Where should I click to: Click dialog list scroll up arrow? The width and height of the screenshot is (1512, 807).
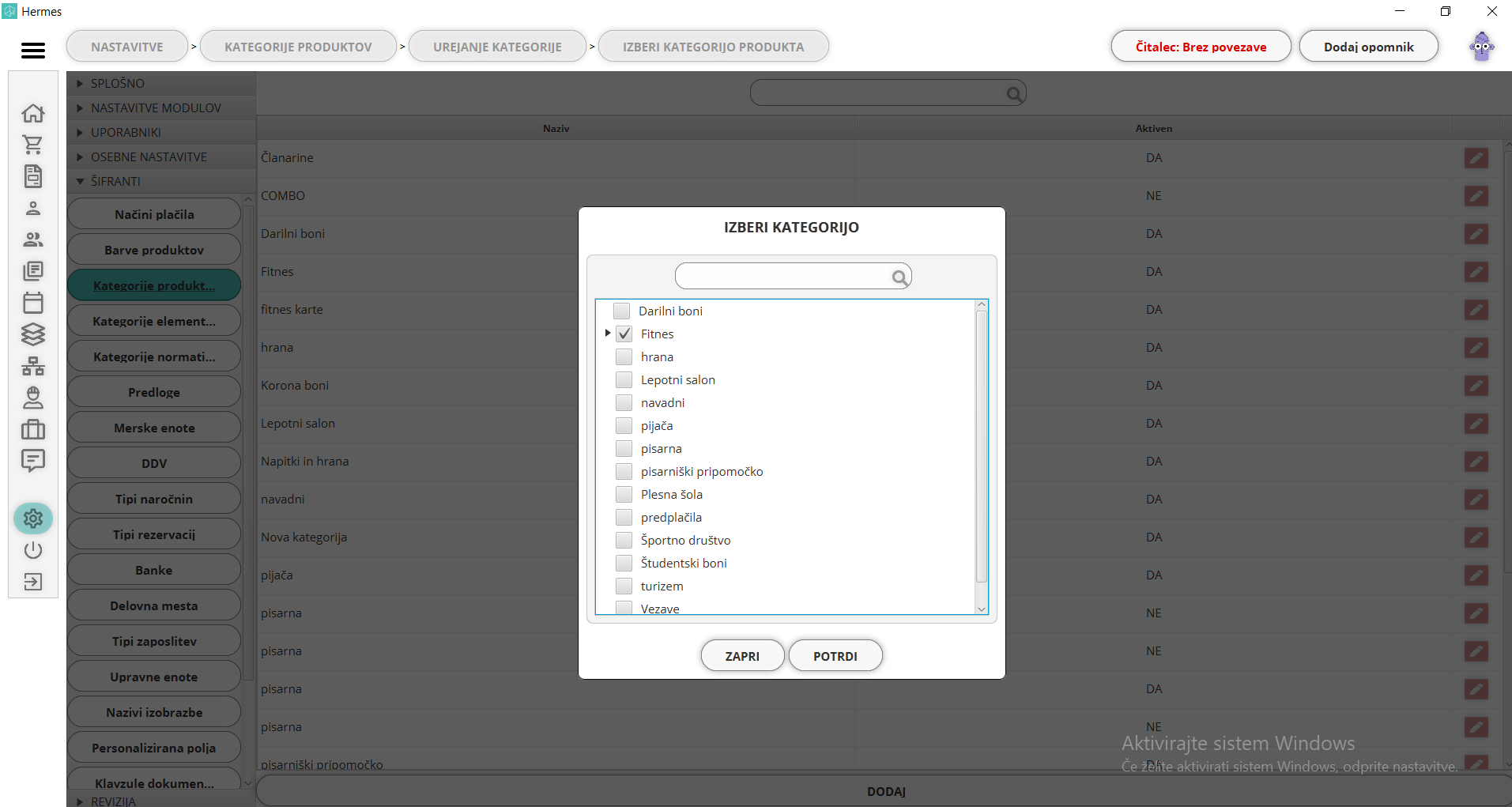point(982,304)
